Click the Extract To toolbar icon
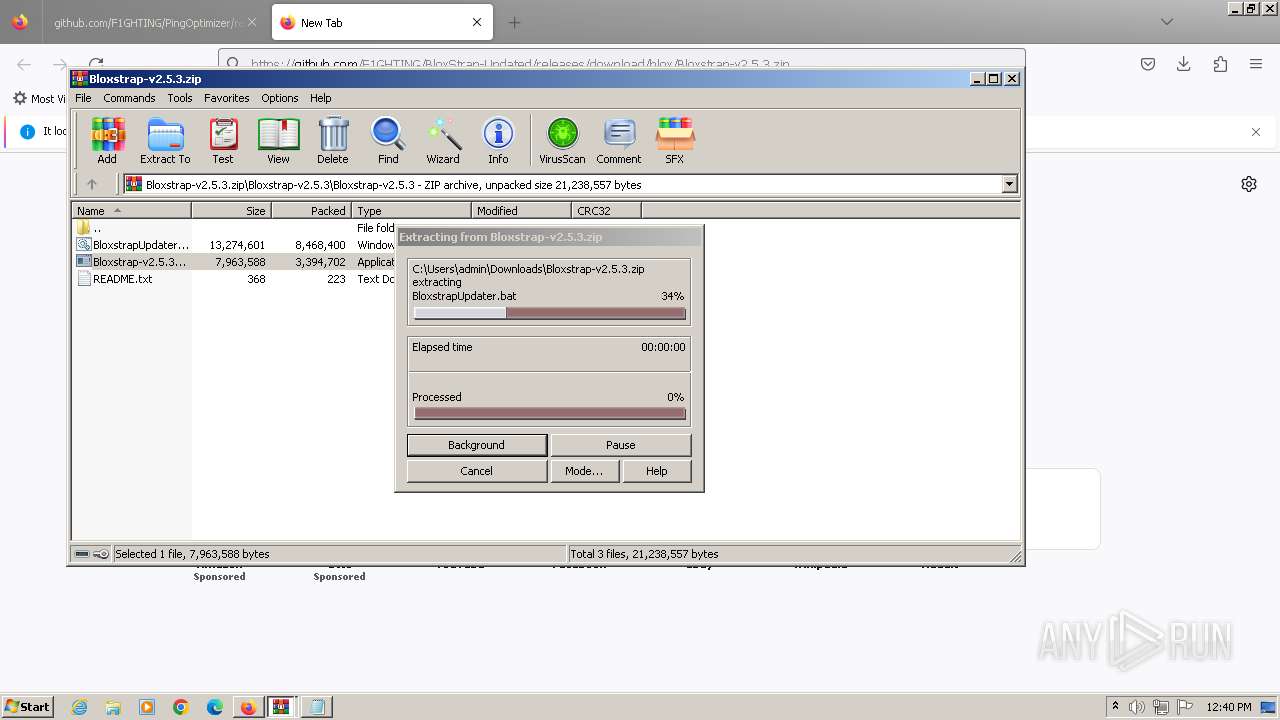The height and width of the screenshot is (720, 1280). tap(165, 140)
